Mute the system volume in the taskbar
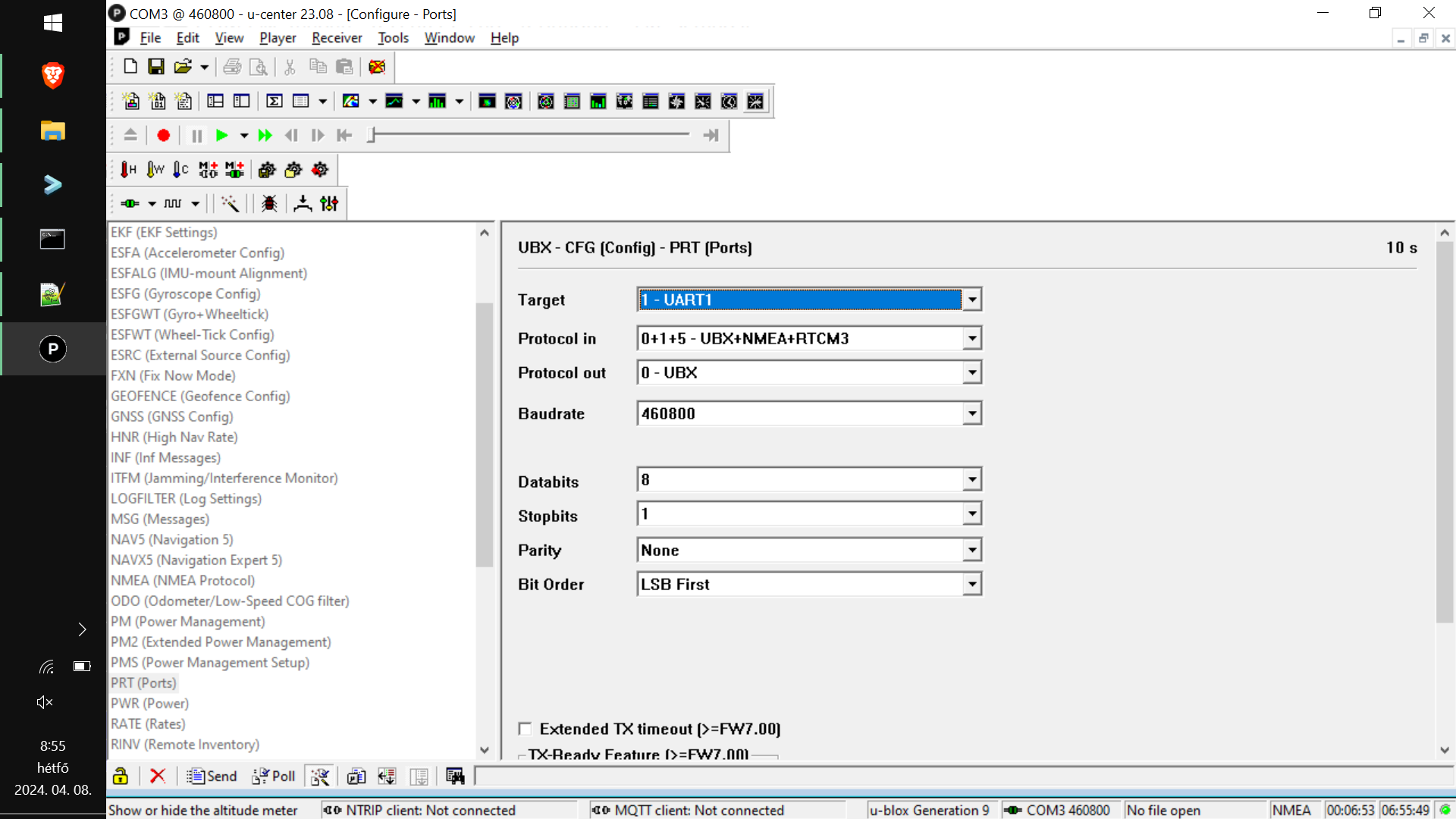 point(44,701)
